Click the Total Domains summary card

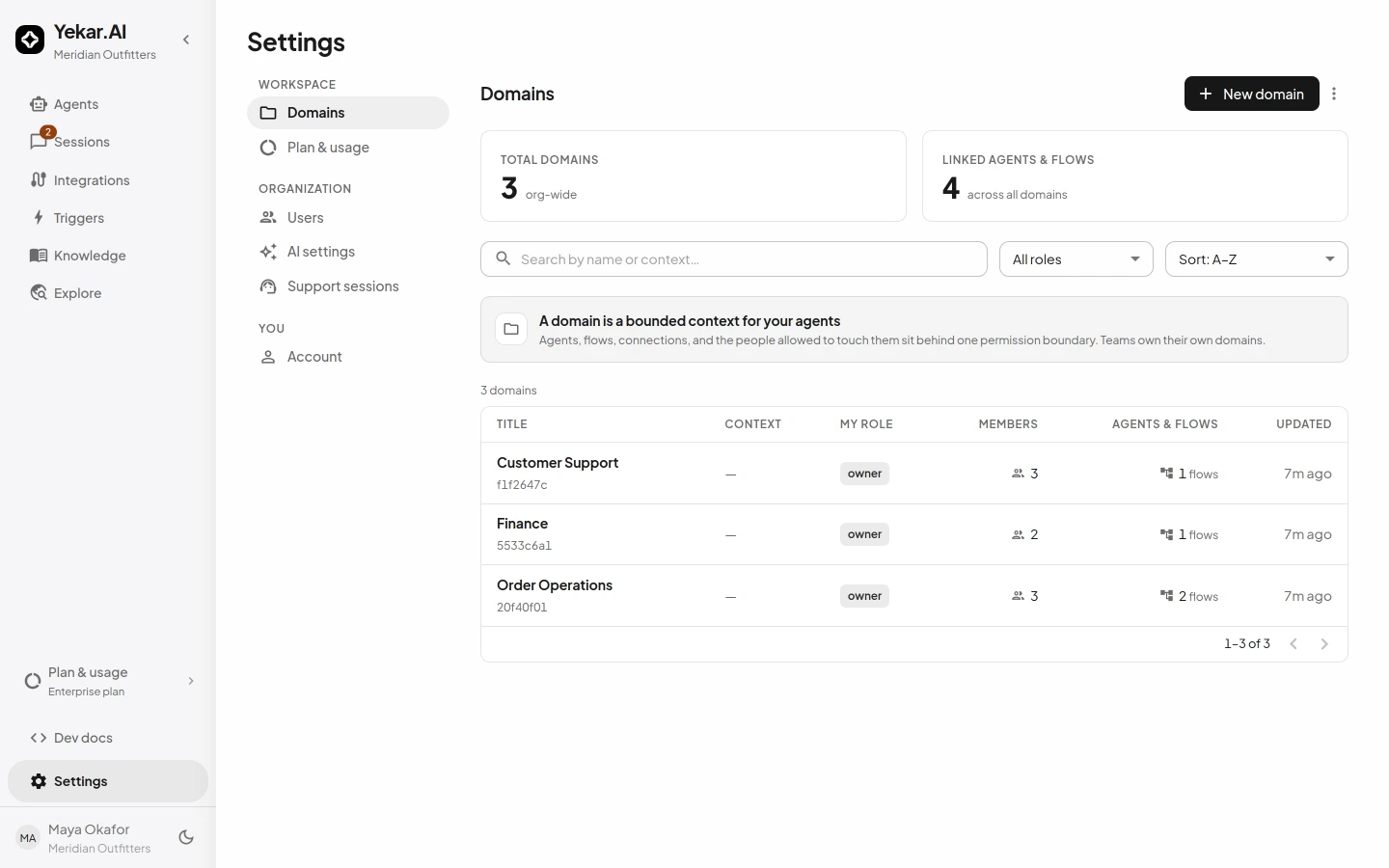[694, 176]
